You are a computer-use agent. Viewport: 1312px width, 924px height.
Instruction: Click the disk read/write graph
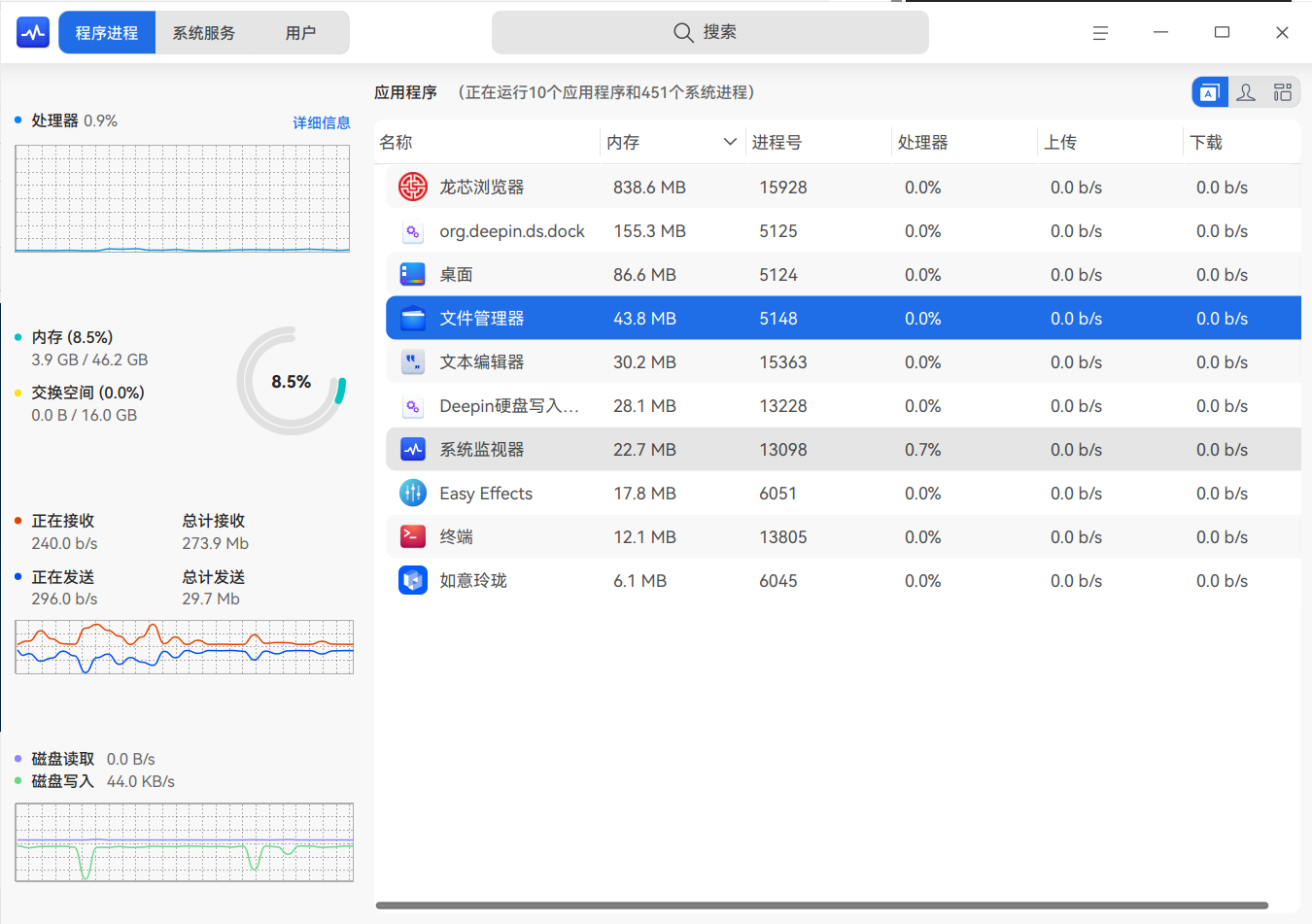click(185, 842)
